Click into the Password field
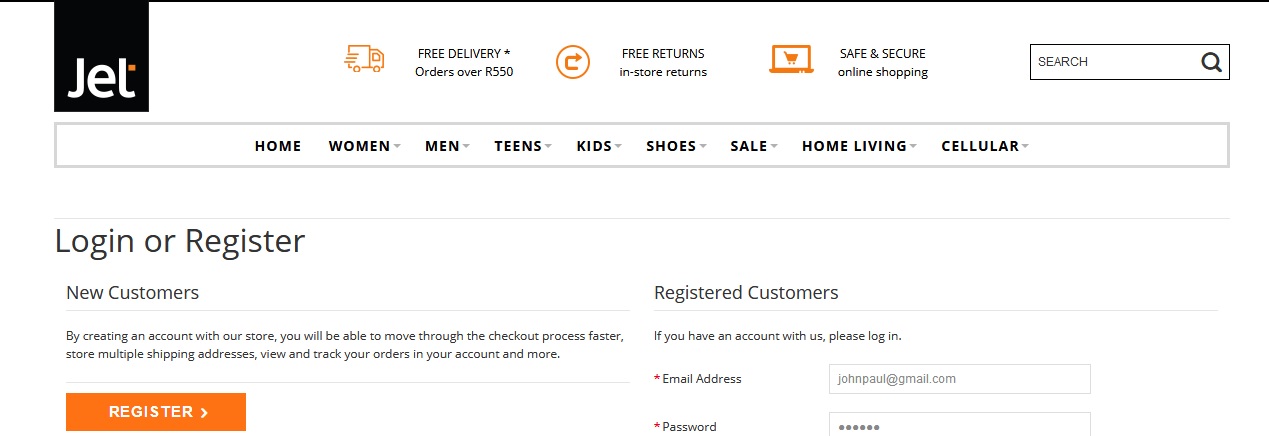This screenshot has height=436, width=1269. 959,425
